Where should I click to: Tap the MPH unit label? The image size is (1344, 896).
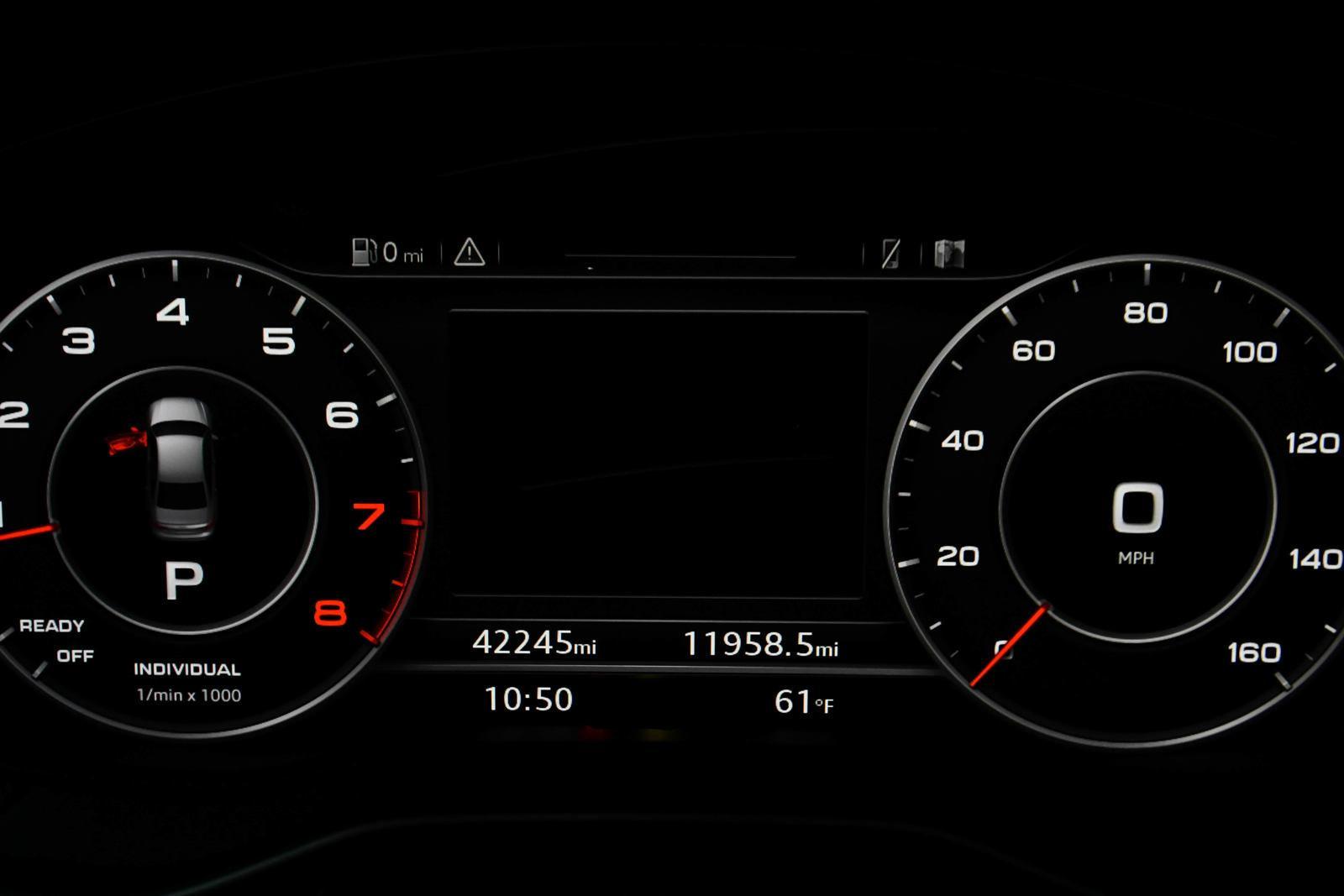(1136, 558)
